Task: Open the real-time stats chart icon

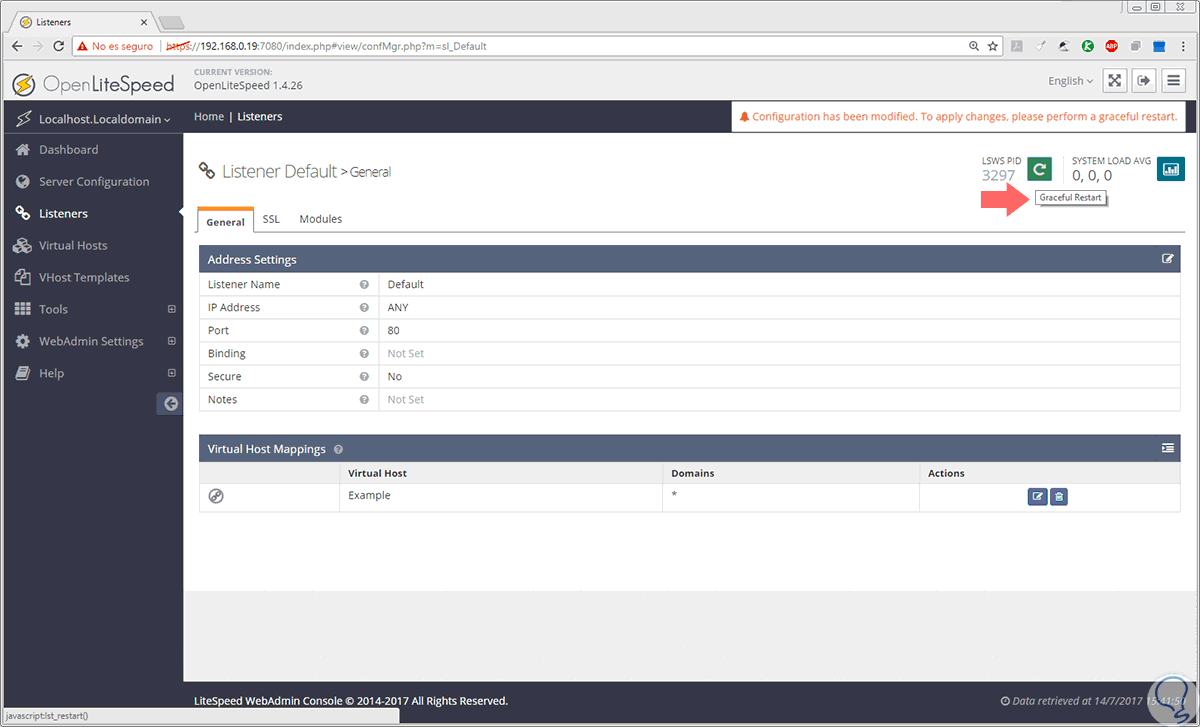Action: click(x=1170, y=169)
